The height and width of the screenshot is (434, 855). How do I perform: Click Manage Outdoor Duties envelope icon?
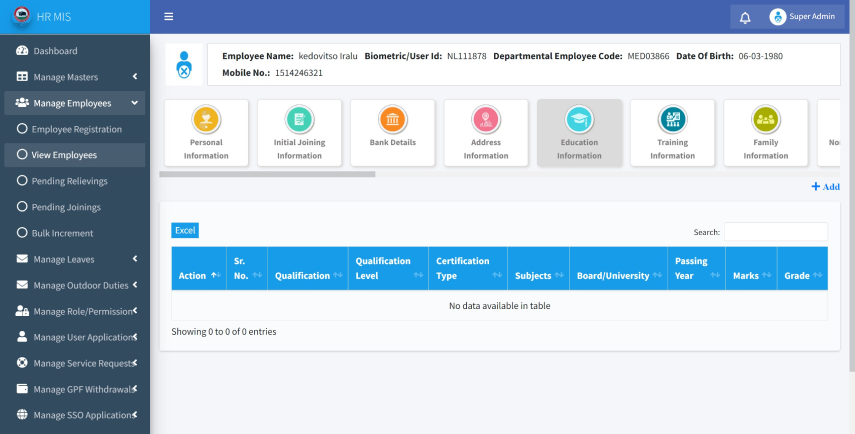pyautogui.click(x=22, y=285)
